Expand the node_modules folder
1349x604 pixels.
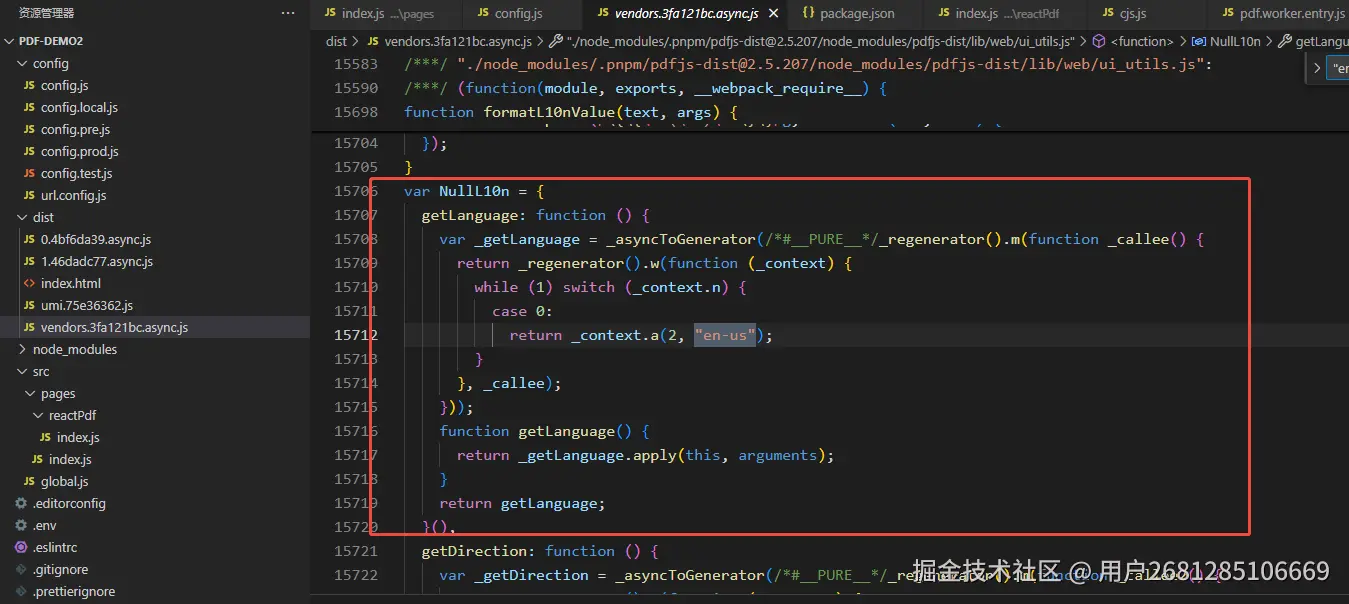[x=23, y=350]
